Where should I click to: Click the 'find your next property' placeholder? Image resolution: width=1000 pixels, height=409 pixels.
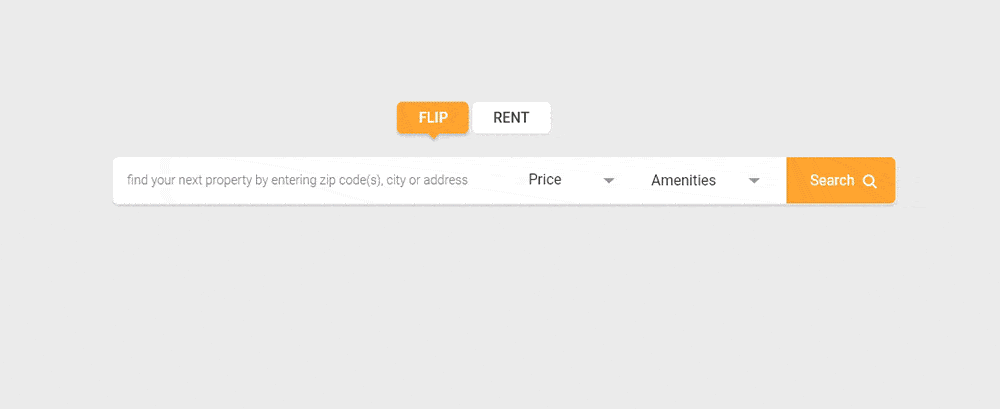pos(297,181)
